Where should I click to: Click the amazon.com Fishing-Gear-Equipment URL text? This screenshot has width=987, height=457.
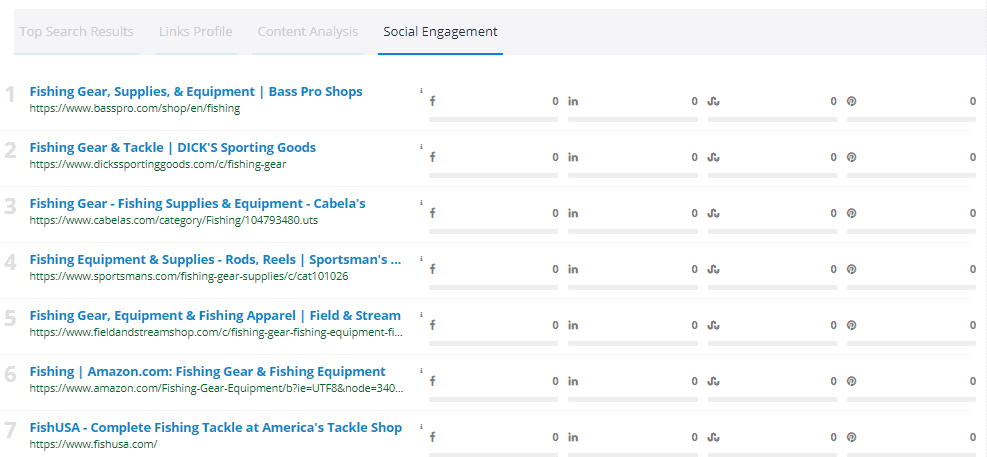tap(217, 388)
